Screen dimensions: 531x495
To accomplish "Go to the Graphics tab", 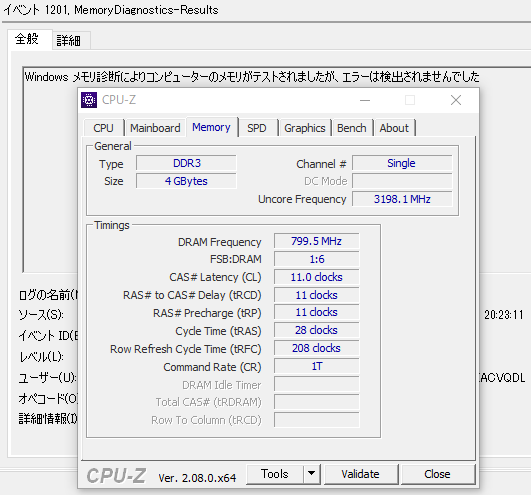I will point(304,128).
